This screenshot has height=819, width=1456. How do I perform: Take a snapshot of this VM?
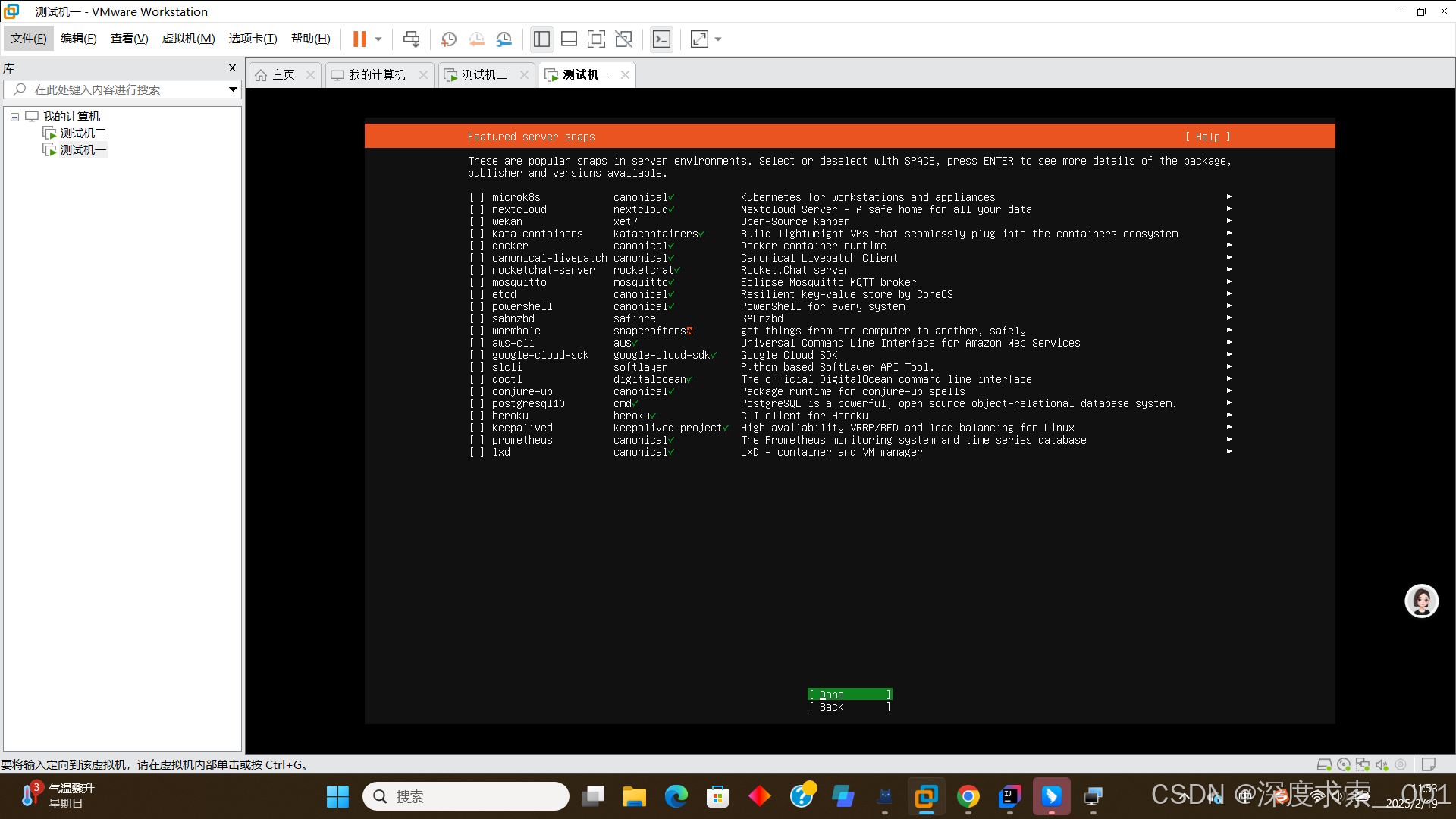click(449, 39)
